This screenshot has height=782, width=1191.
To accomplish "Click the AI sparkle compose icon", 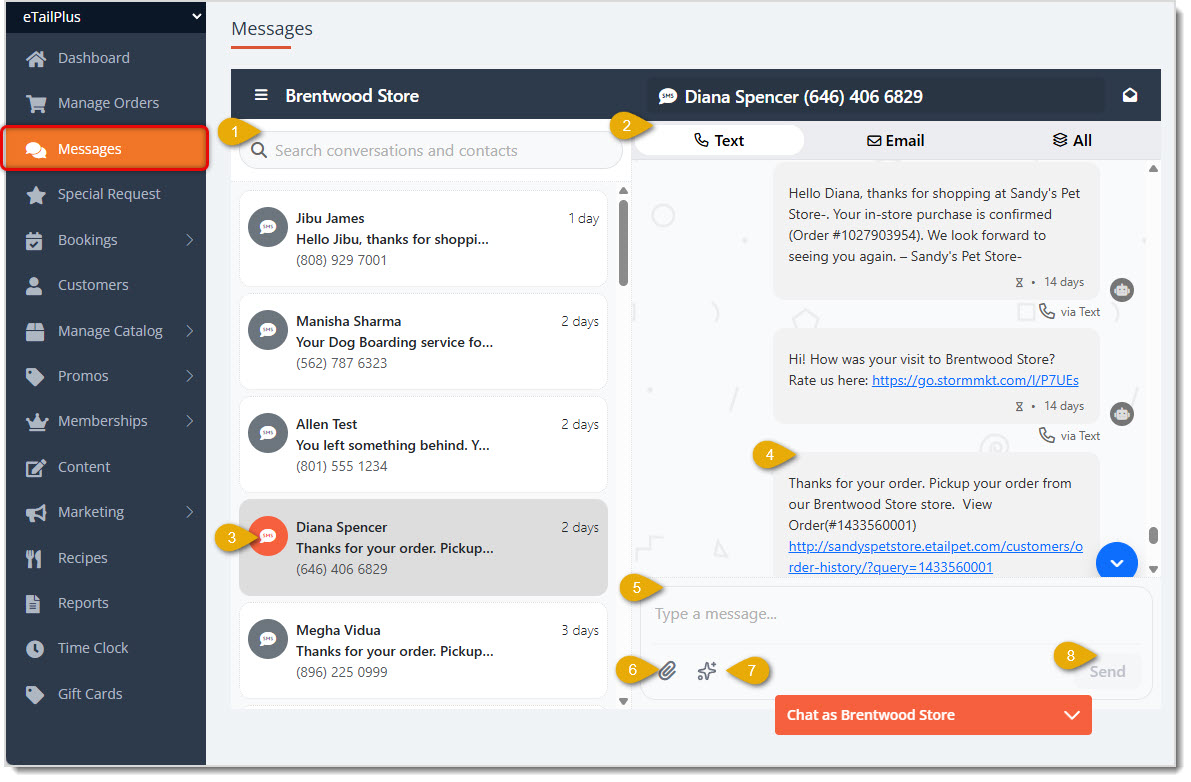I will (706, 670).
